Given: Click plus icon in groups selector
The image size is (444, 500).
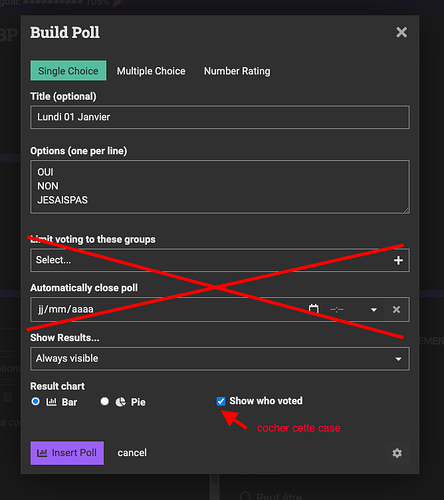Looking at the screenshot, I should 398,260.
